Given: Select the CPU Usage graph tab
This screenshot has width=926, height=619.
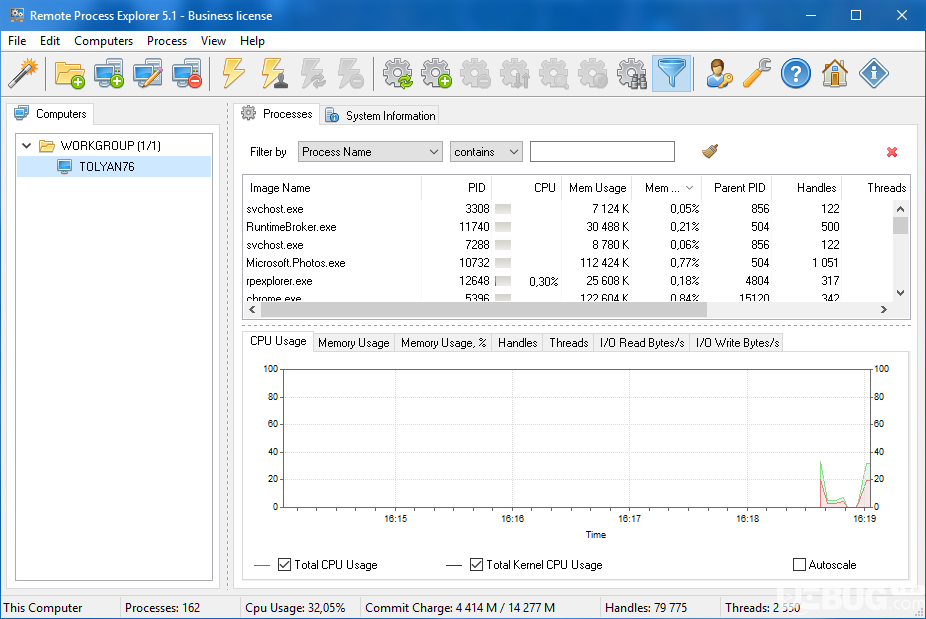Looking at the screenshot, I should [278, 341].
